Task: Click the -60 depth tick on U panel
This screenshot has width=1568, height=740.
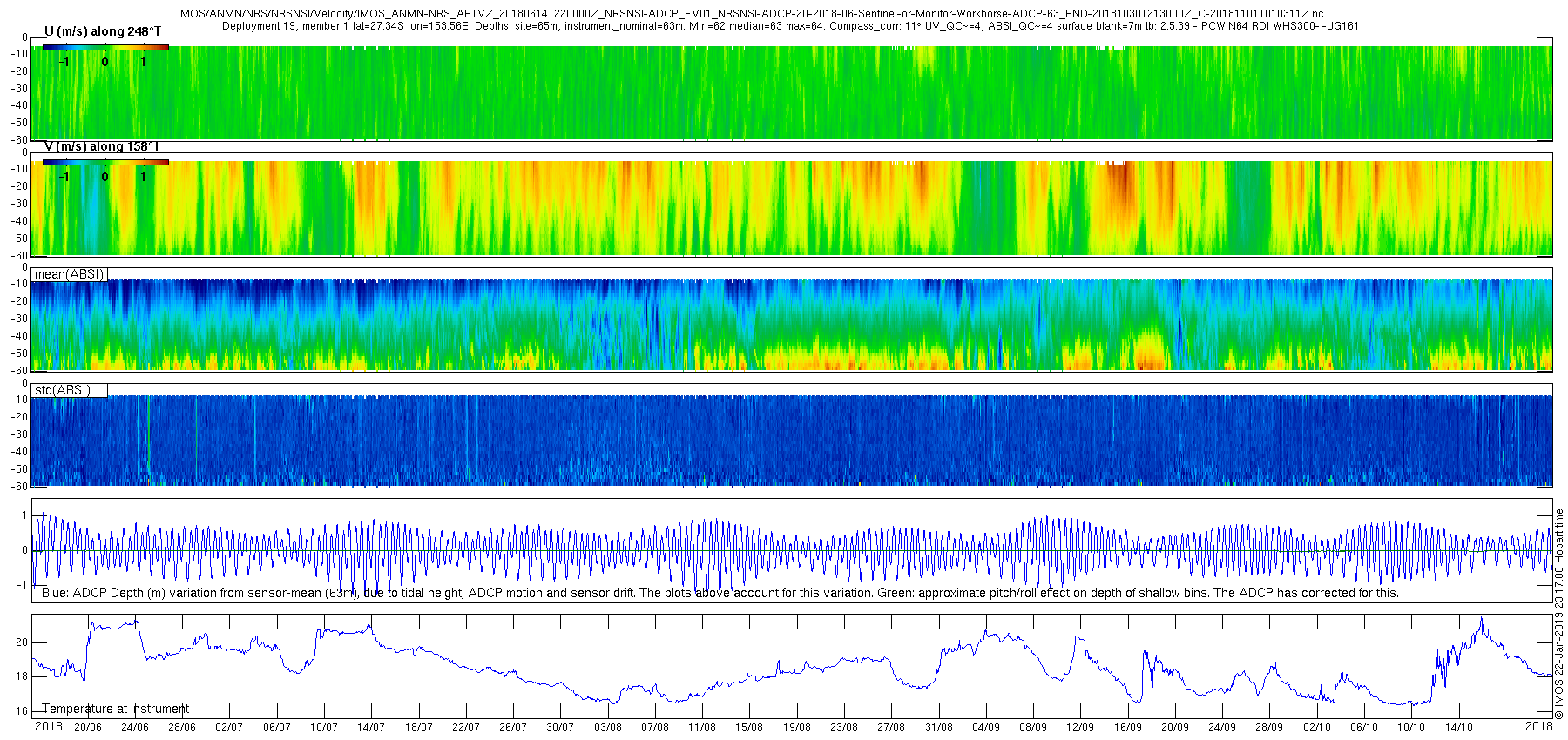Action: [19, 140]
